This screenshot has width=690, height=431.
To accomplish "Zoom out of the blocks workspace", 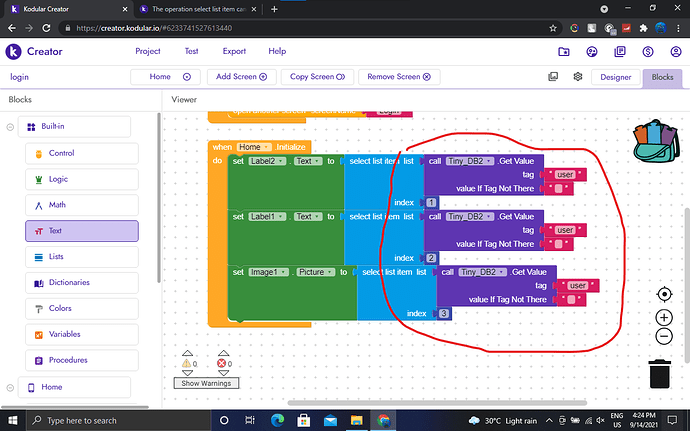I will click(x=664, y=337).
